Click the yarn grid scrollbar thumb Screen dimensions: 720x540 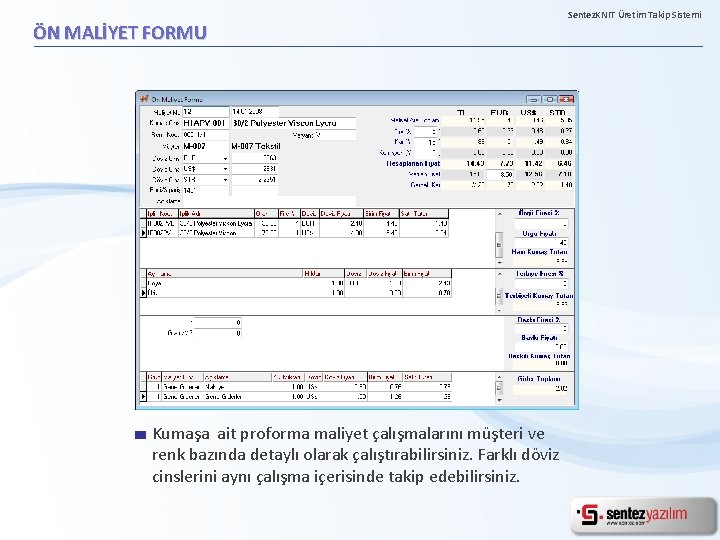499,244
